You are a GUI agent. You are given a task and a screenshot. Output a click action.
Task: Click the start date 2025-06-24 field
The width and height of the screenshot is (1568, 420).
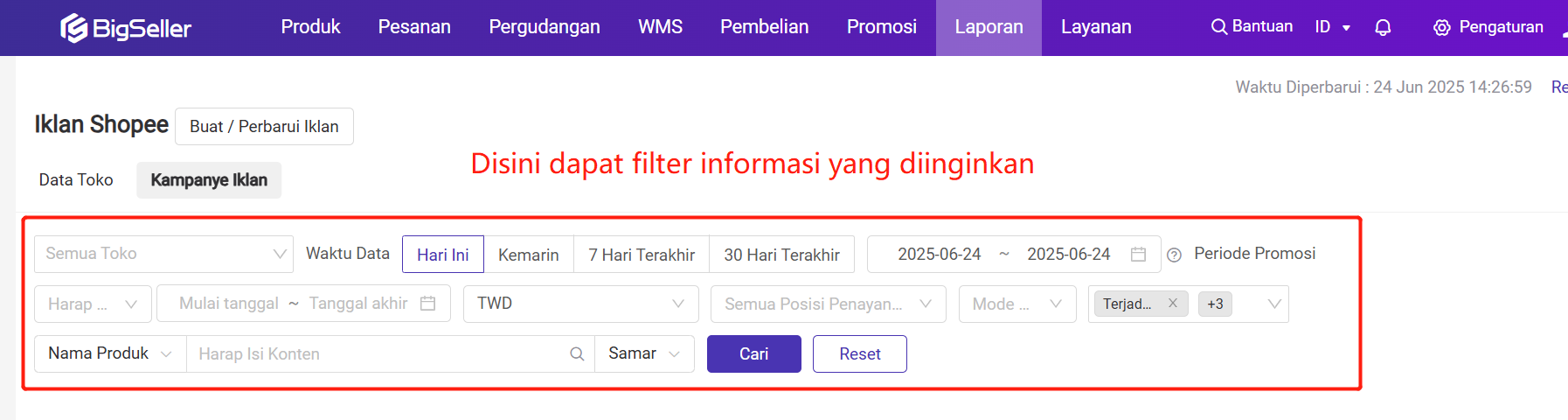coord(940,254)
